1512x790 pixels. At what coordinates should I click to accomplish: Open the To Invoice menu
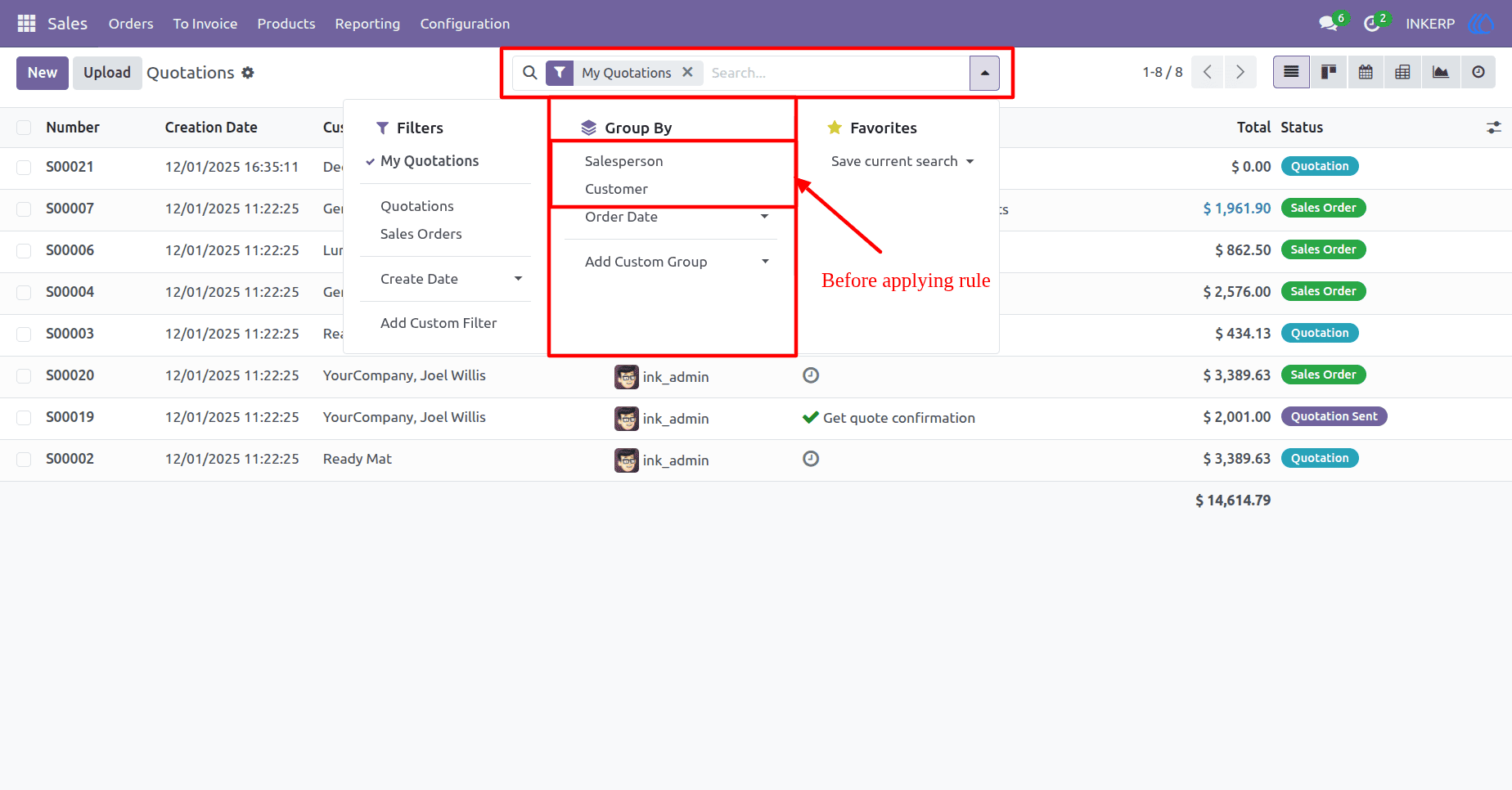(205, 24)
